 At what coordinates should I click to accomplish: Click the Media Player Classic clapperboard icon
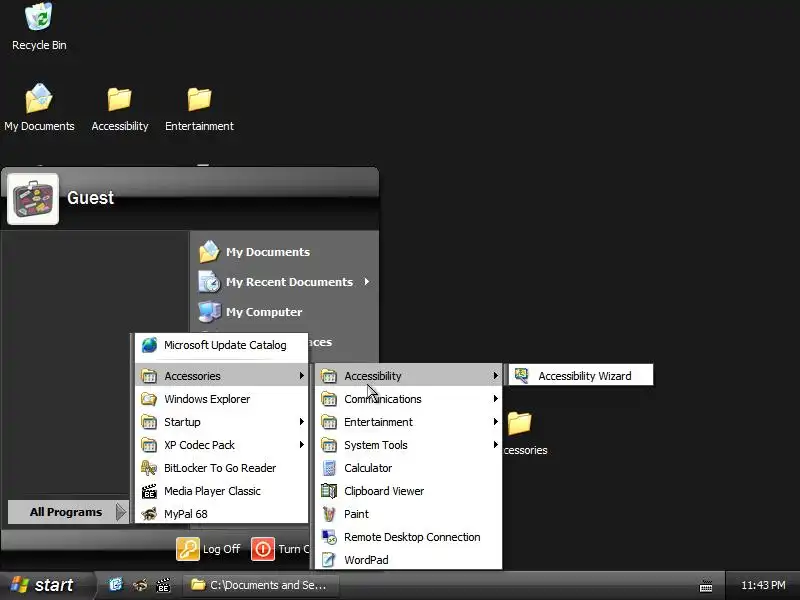click(149, 491)
